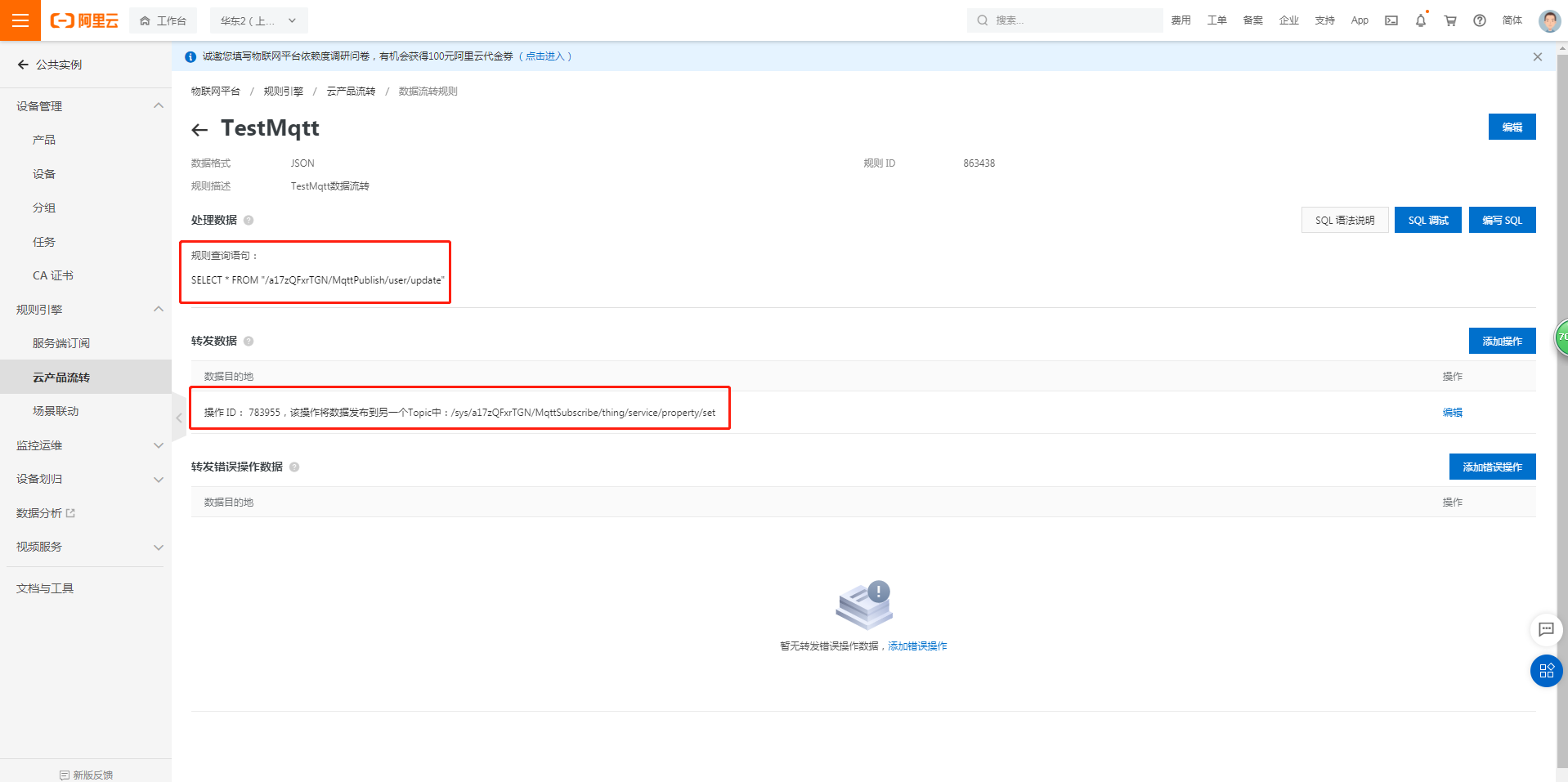This screenshot has width=1568, height=782.
Task: Expand the 视频服务 section
Action: tap(159, 547)
